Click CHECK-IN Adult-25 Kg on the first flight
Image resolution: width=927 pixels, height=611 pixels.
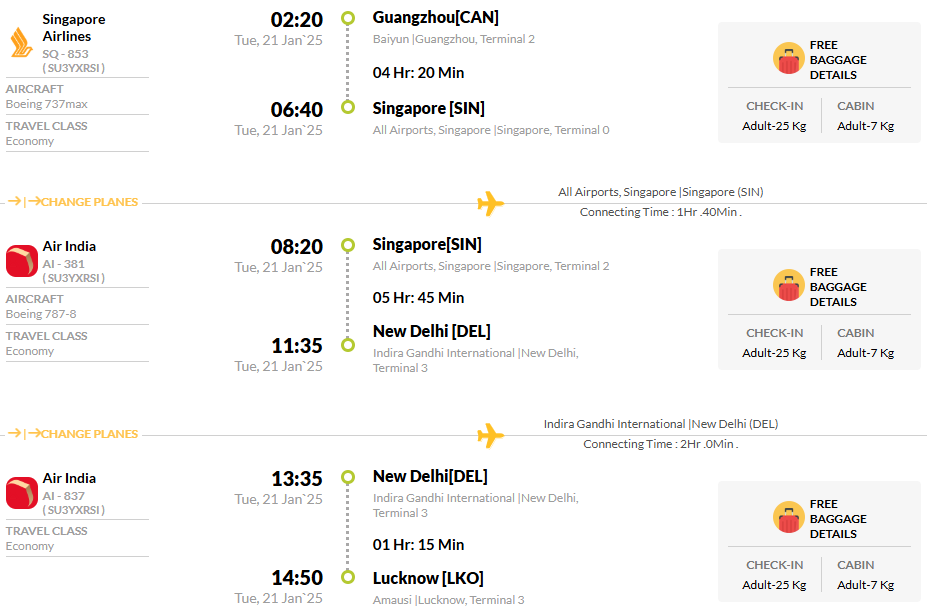click(774, 116)
